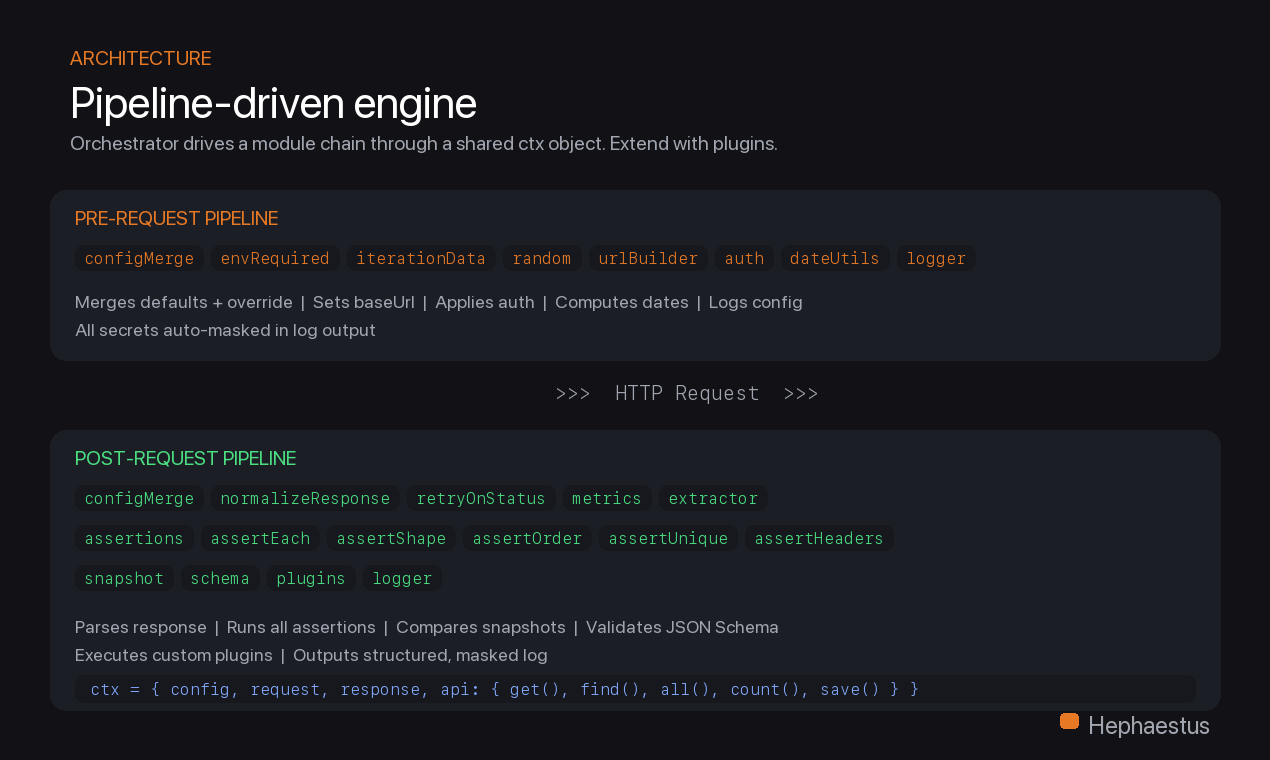Click the orange logger tag in pre-request

tap(936, 258)
